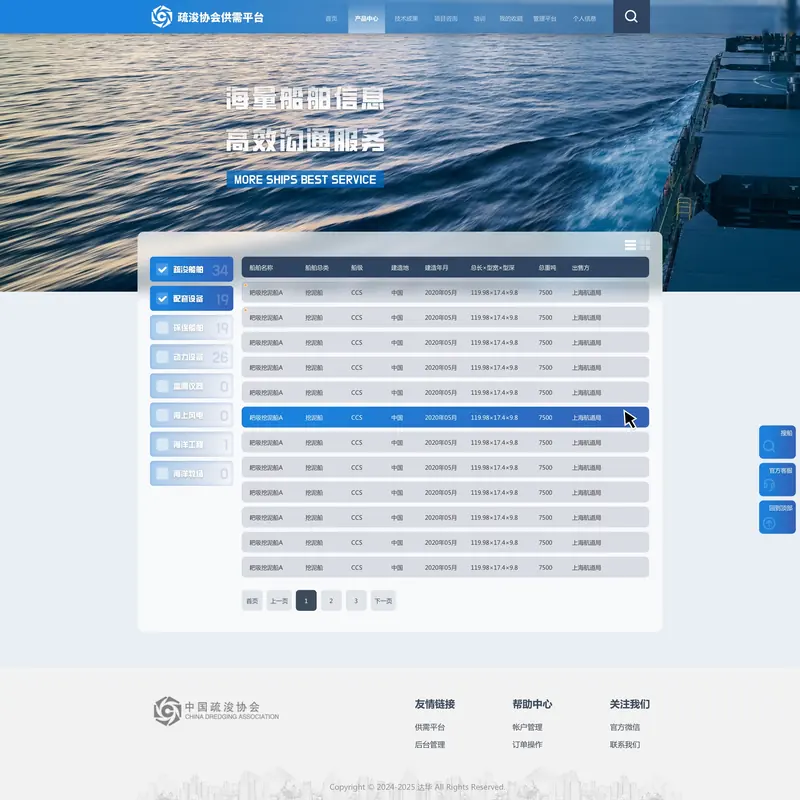800x800 pixels.
Task: Click the search magnifier icon in header
Action: (631, 16)
